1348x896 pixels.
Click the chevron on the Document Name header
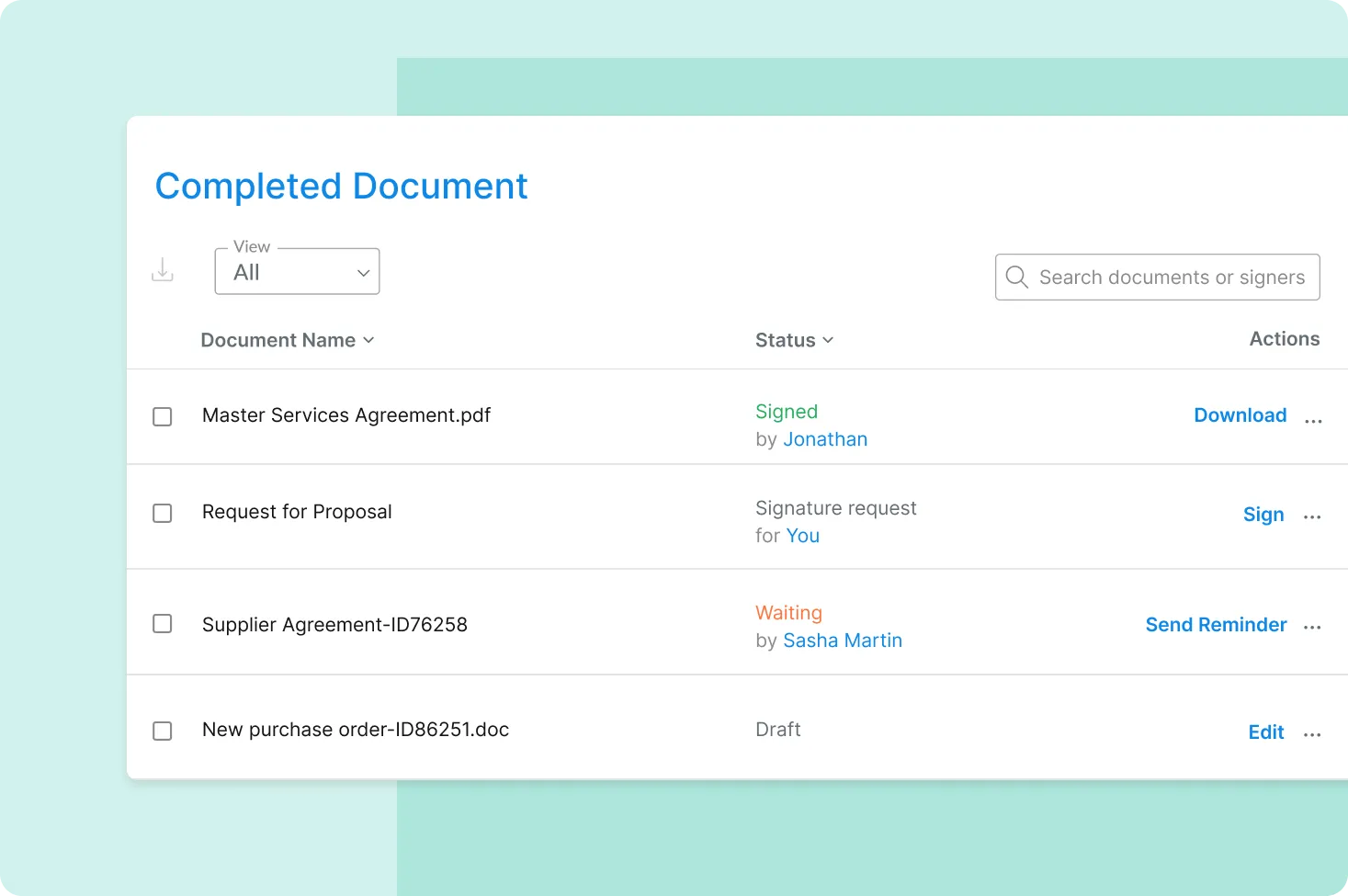[369, 340]
